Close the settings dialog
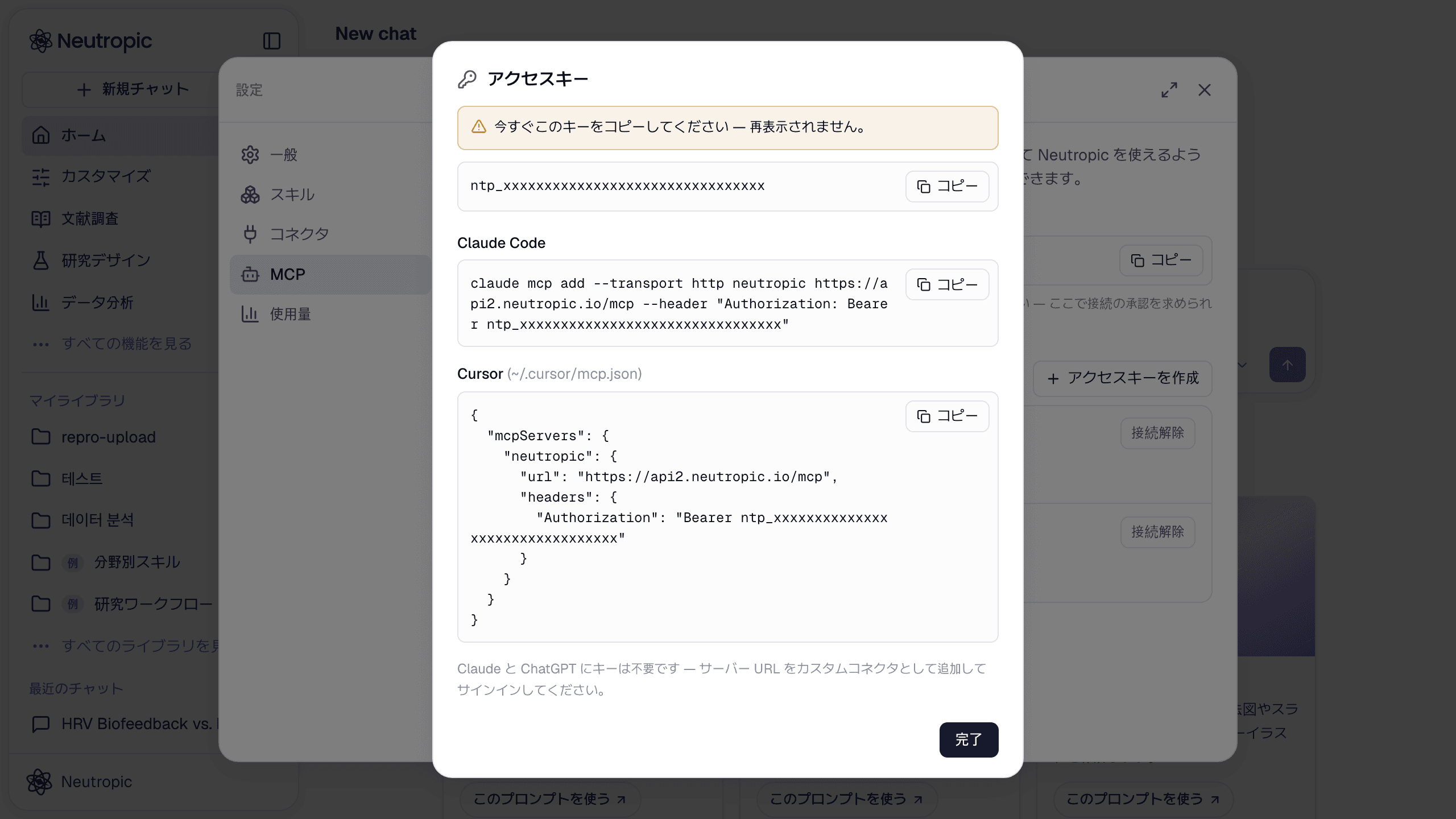Image resolution: width=1456 pixels, height=819 pixels. pyautogui.click(x=1205, y=90)
